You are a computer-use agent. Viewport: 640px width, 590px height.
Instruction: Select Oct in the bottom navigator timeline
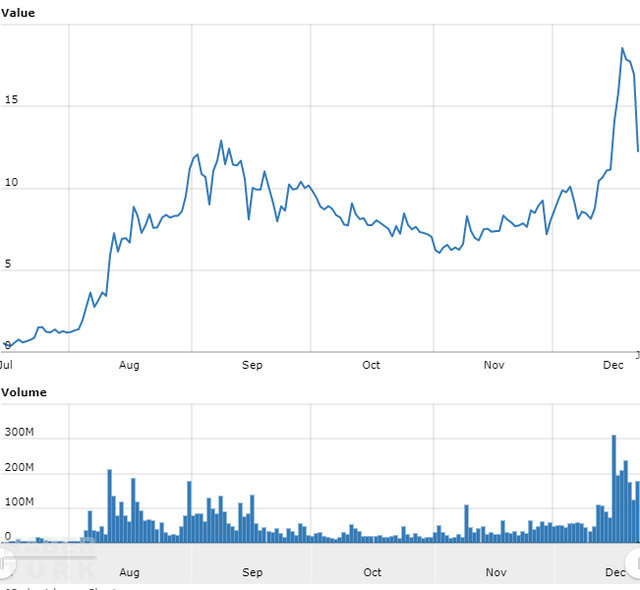click(372, 572)
